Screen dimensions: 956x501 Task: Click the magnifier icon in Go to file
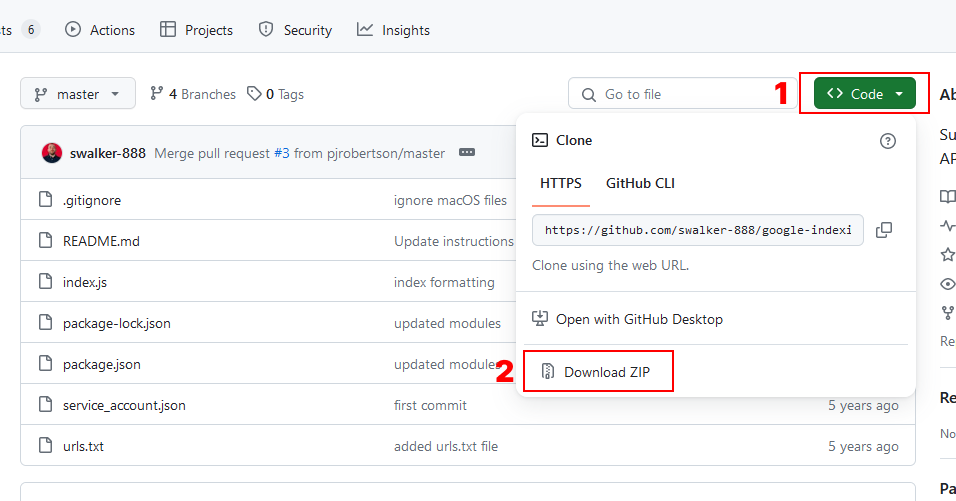(x=588, y=94)
